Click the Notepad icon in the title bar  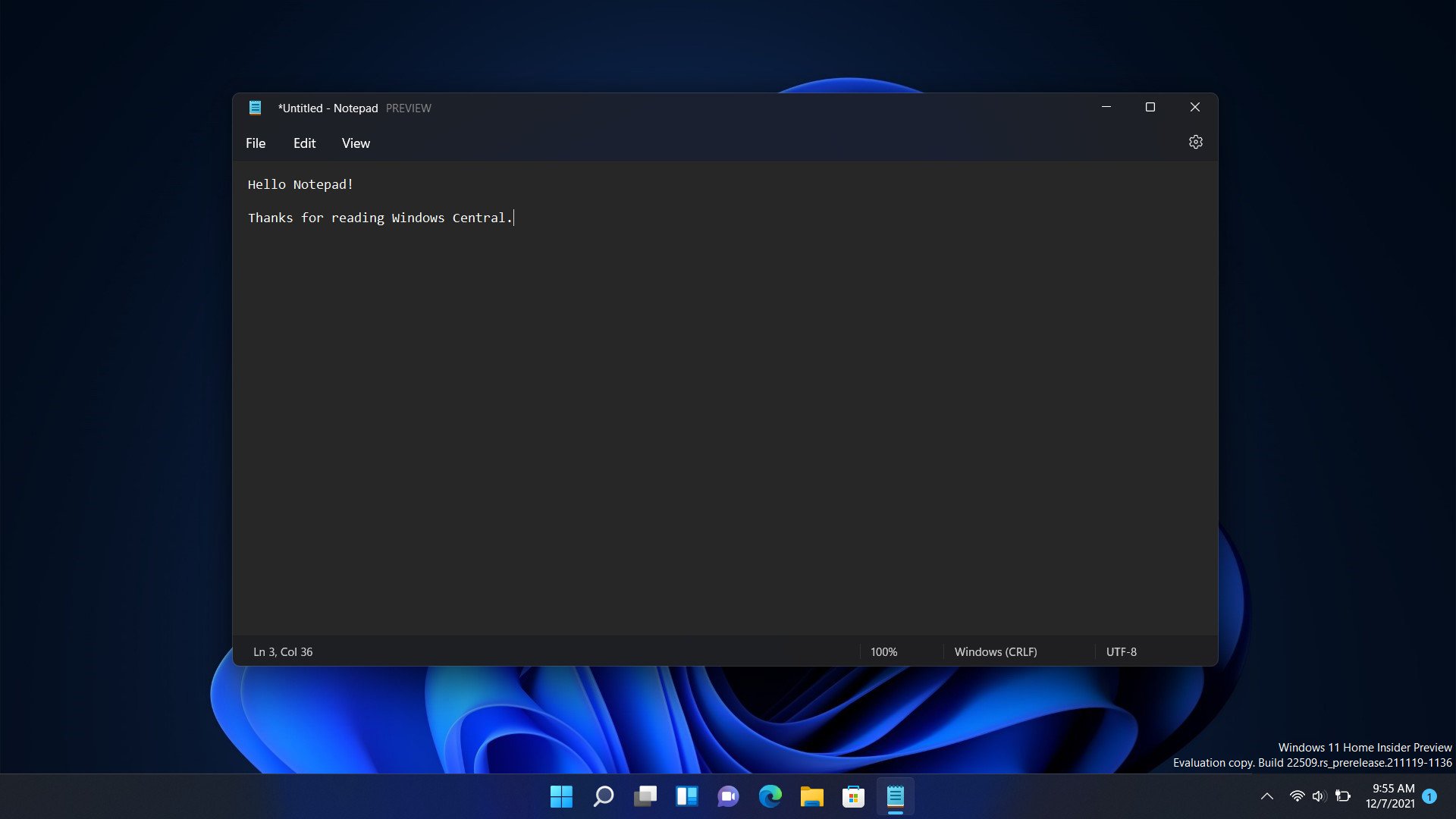pos(256,108)
